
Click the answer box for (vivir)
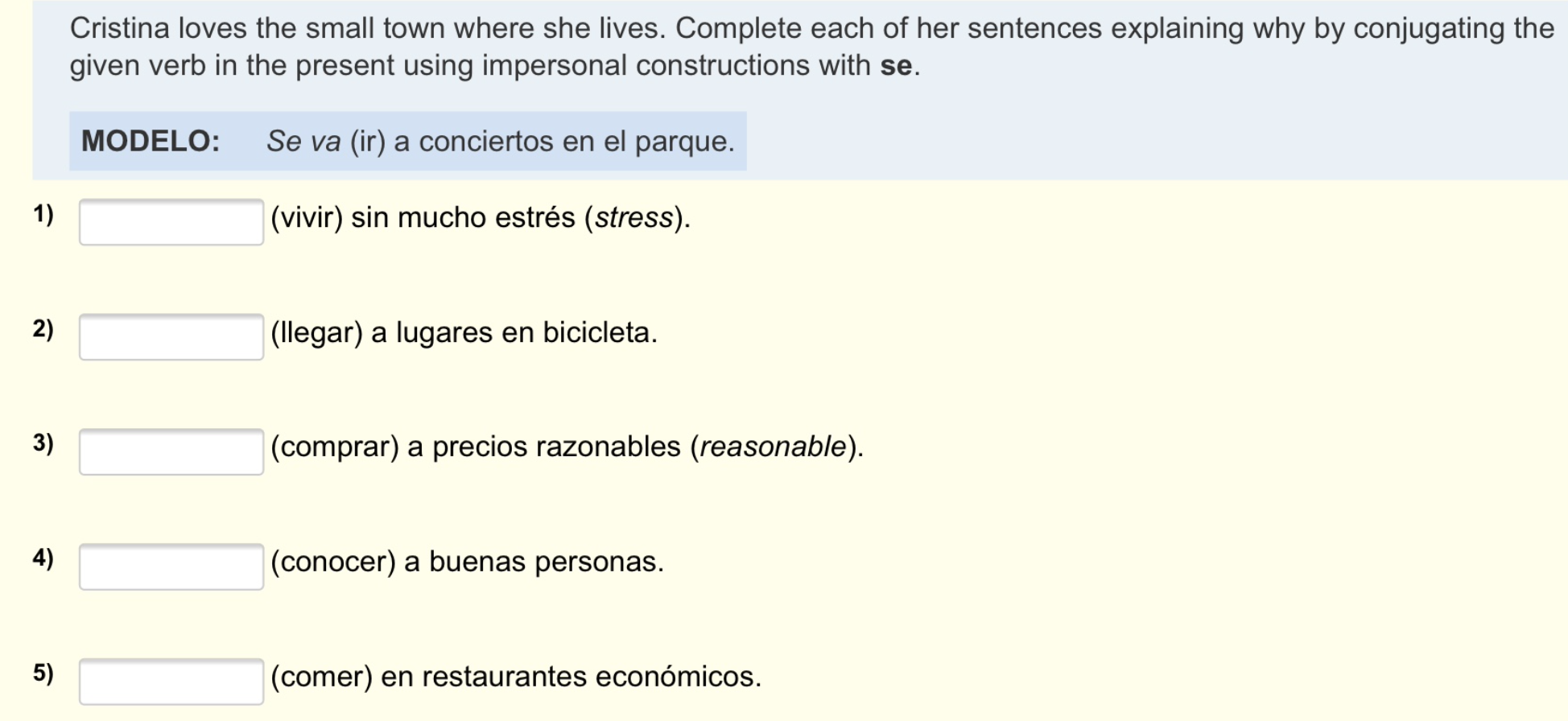[x=171, y=221]
